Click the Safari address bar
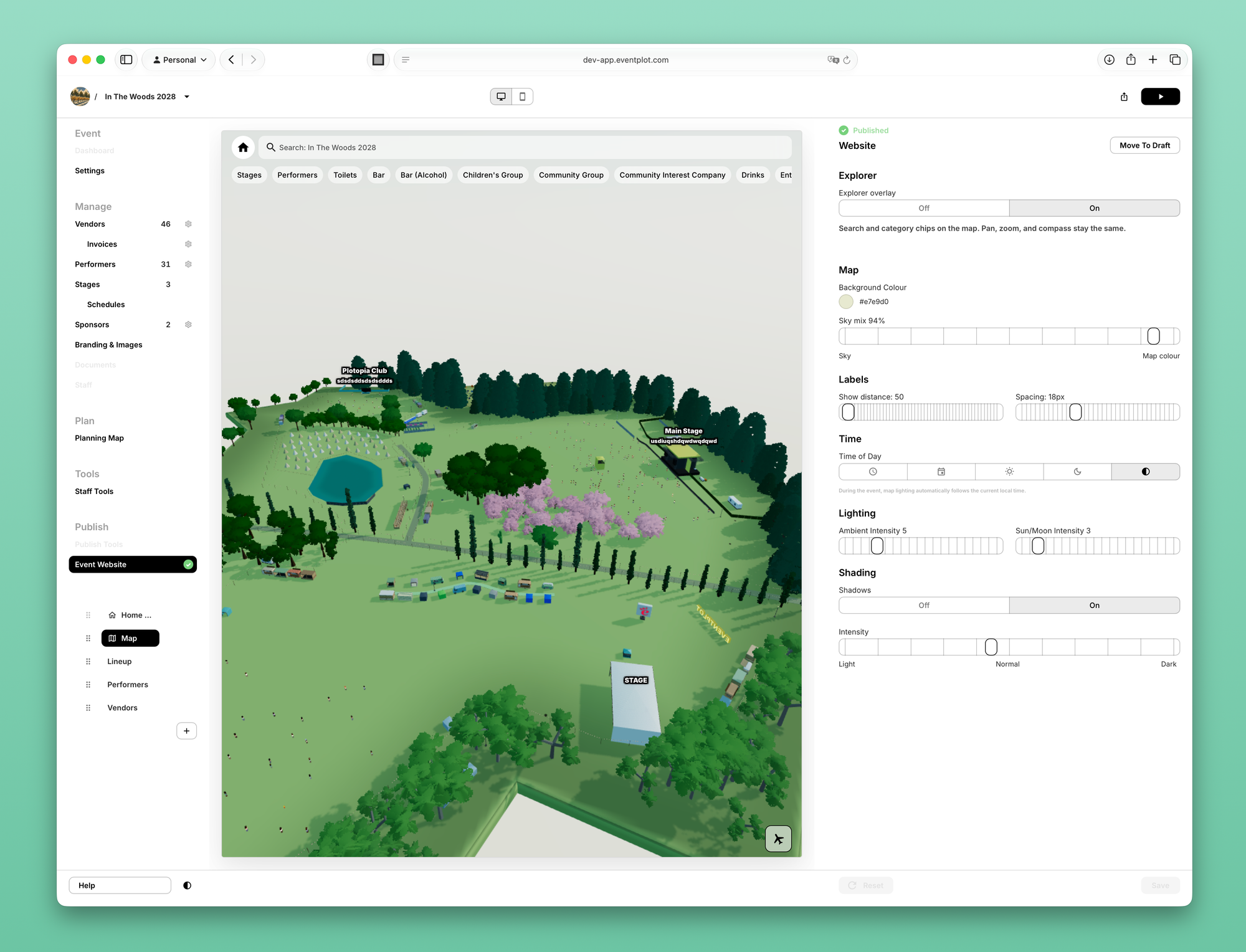1246x952 pixels. [625, 60]
